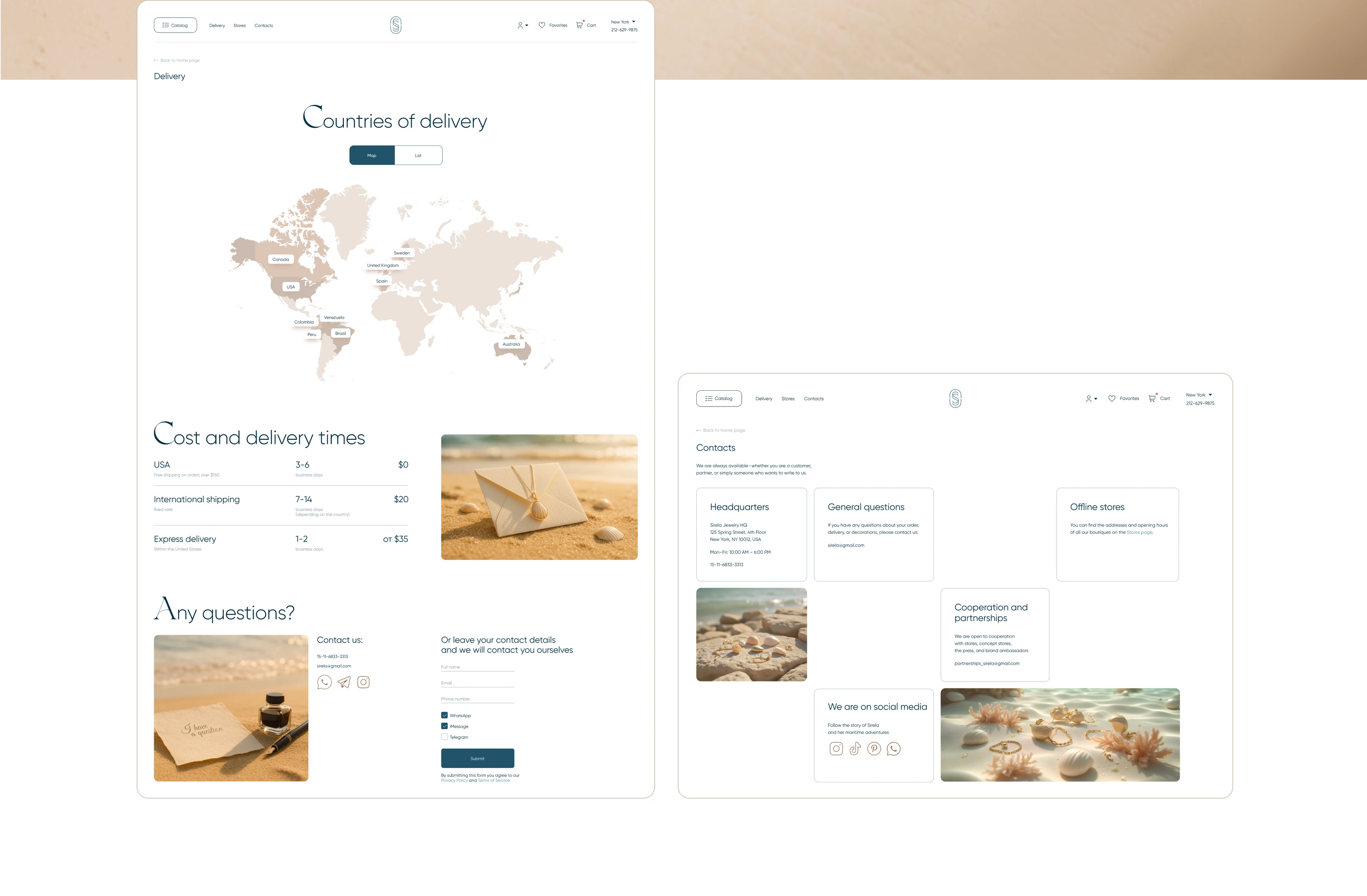This screenshot has height=896, width=1367.
Task: Uncheck the WhatsApp checkbox
Action: (x=444, y=716)
